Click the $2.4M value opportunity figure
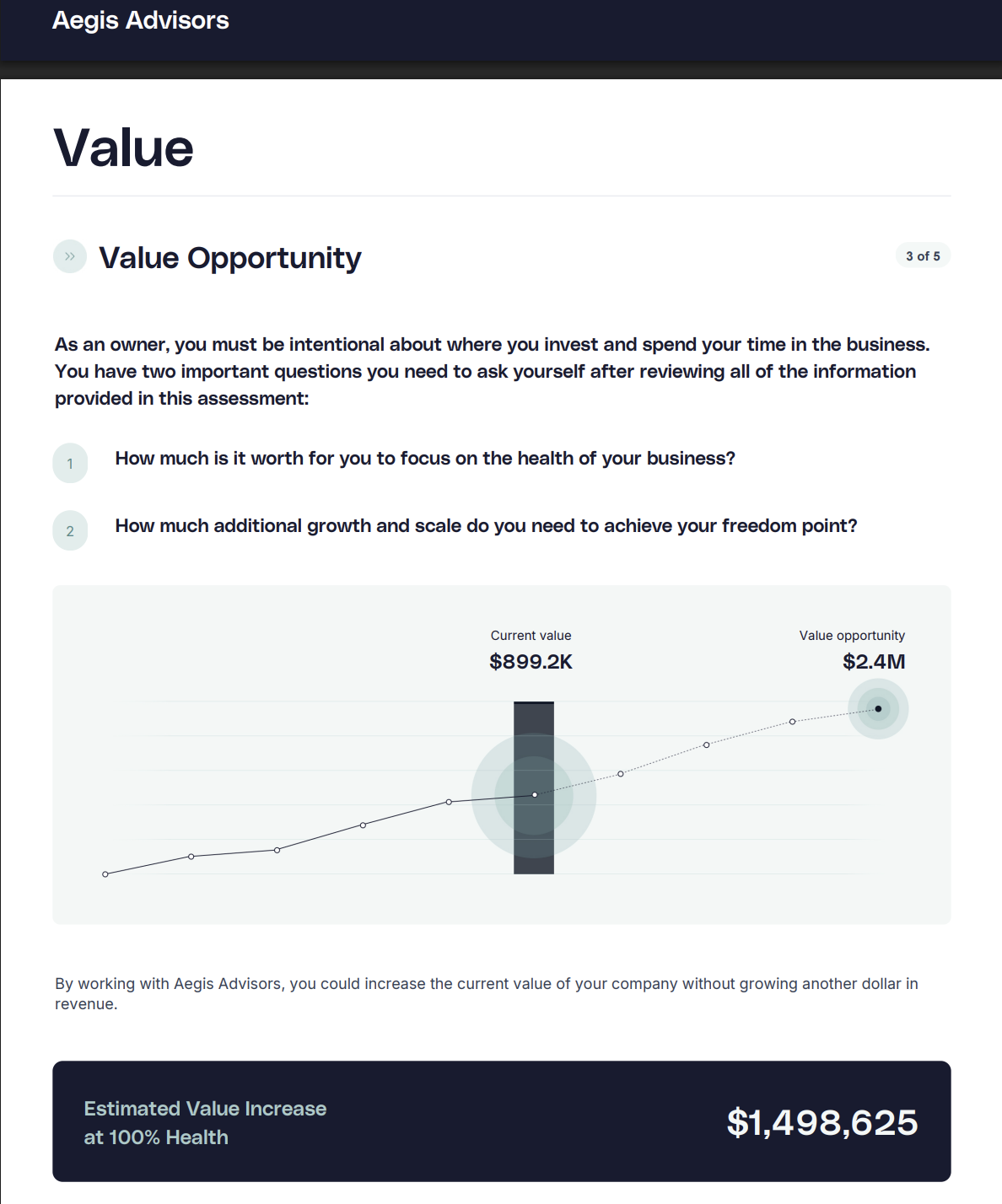Viewport: 1002px width, 1204px height. pyautogui.click(x=874, y=662)
